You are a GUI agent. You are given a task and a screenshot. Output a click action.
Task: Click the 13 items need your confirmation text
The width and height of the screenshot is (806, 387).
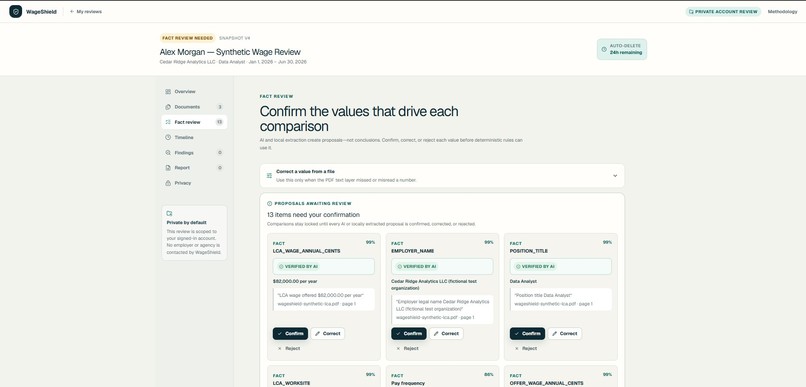pos(314,215)
